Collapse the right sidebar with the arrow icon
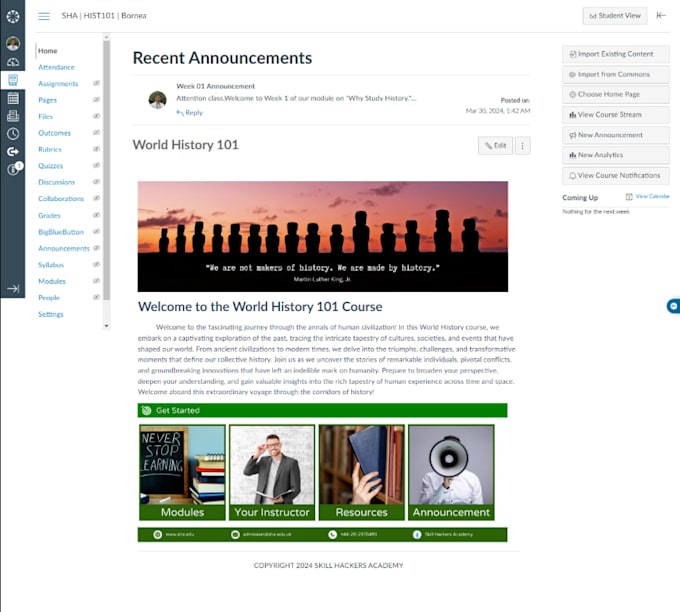Image resolution: width=680 pixels, height=612 pixels. point(661,16)
